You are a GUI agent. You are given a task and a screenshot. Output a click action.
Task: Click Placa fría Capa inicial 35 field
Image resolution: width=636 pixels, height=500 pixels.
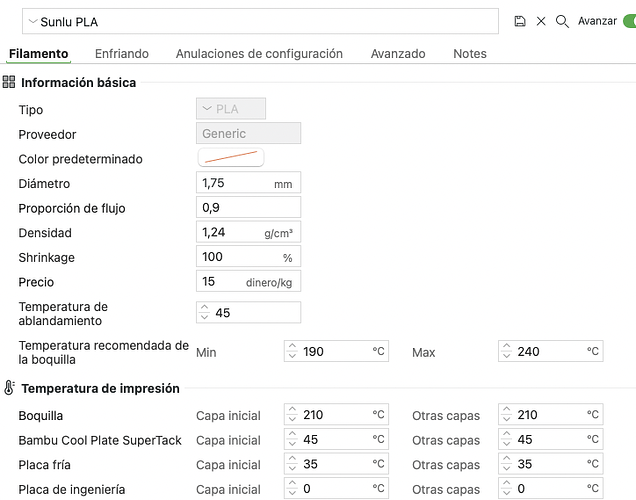click(x=336, y=464)
